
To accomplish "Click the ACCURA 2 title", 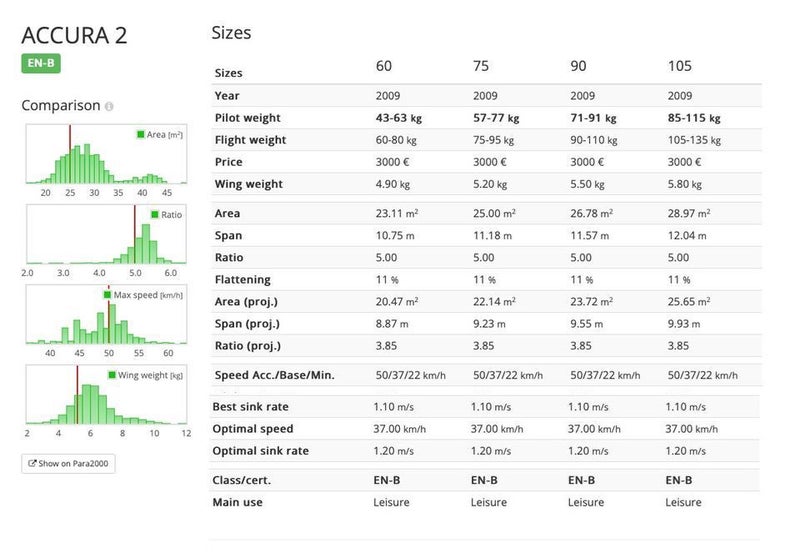I will tap(74, 35).
